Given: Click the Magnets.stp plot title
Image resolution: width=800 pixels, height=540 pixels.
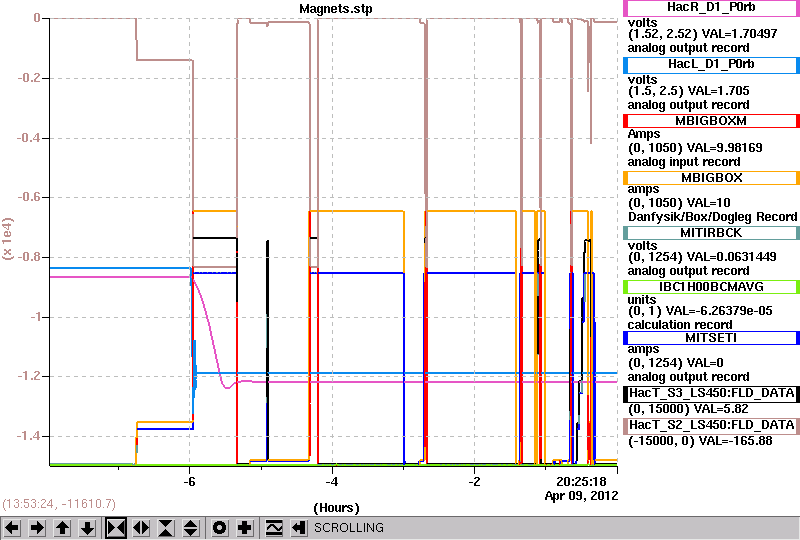Looking at the screenshot, I should click(x=336, y=9).
